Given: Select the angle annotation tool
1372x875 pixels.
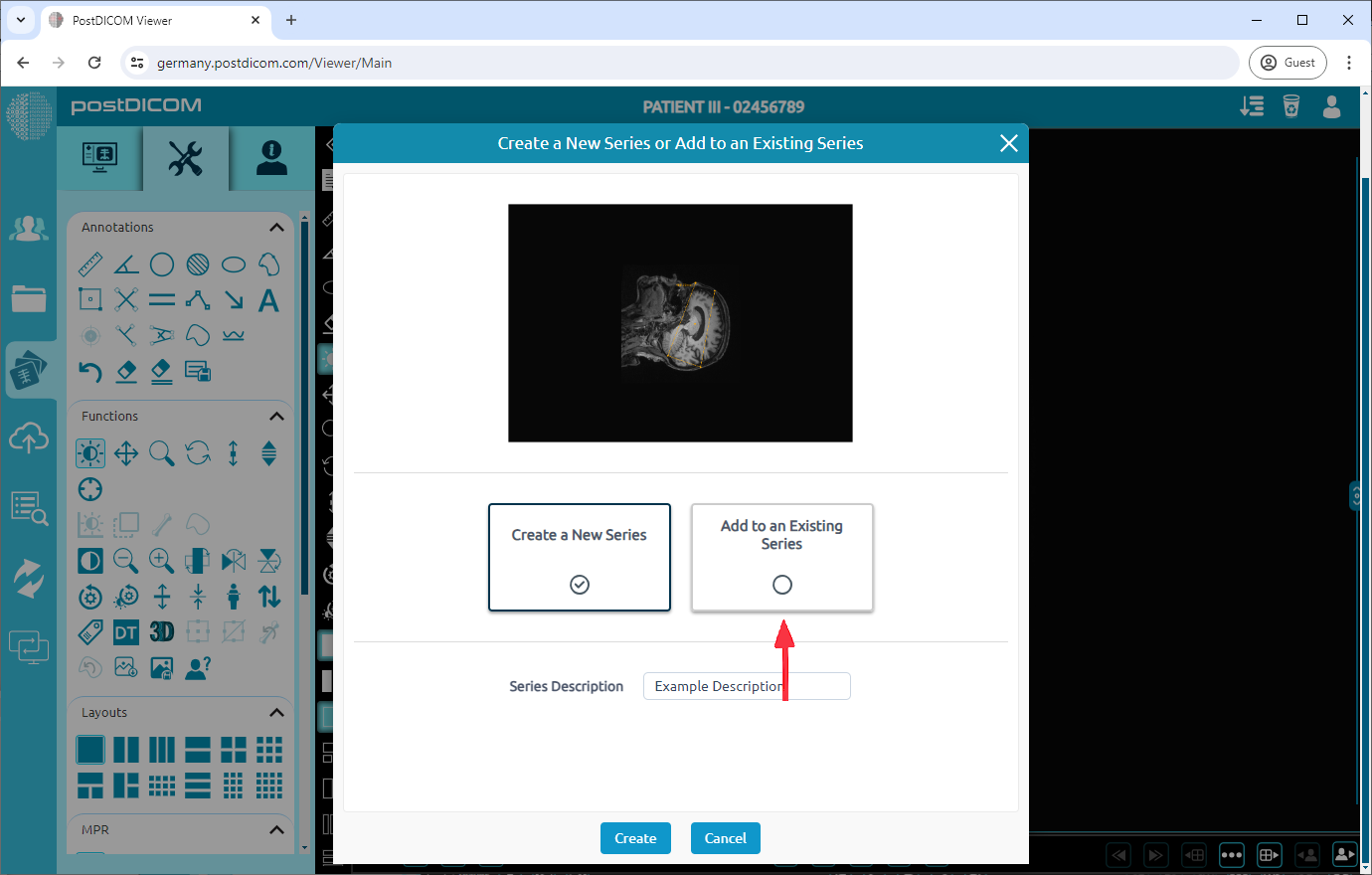Looking at the screenshot, I should pos(126,264).
